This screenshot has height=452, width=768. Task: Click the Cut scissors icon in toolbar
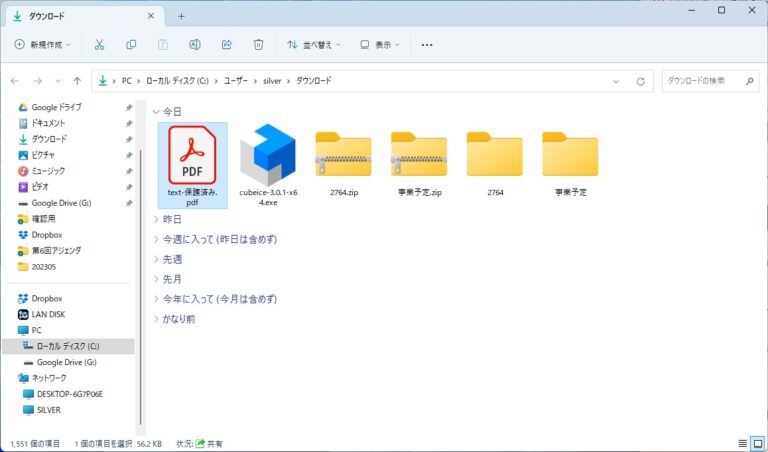99,44
